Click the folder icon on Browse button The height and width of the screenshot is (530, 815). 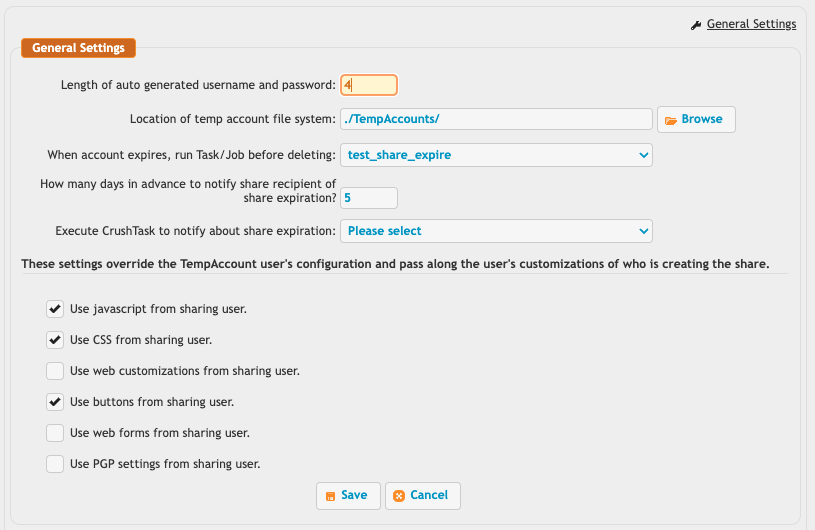pos(671,120)
